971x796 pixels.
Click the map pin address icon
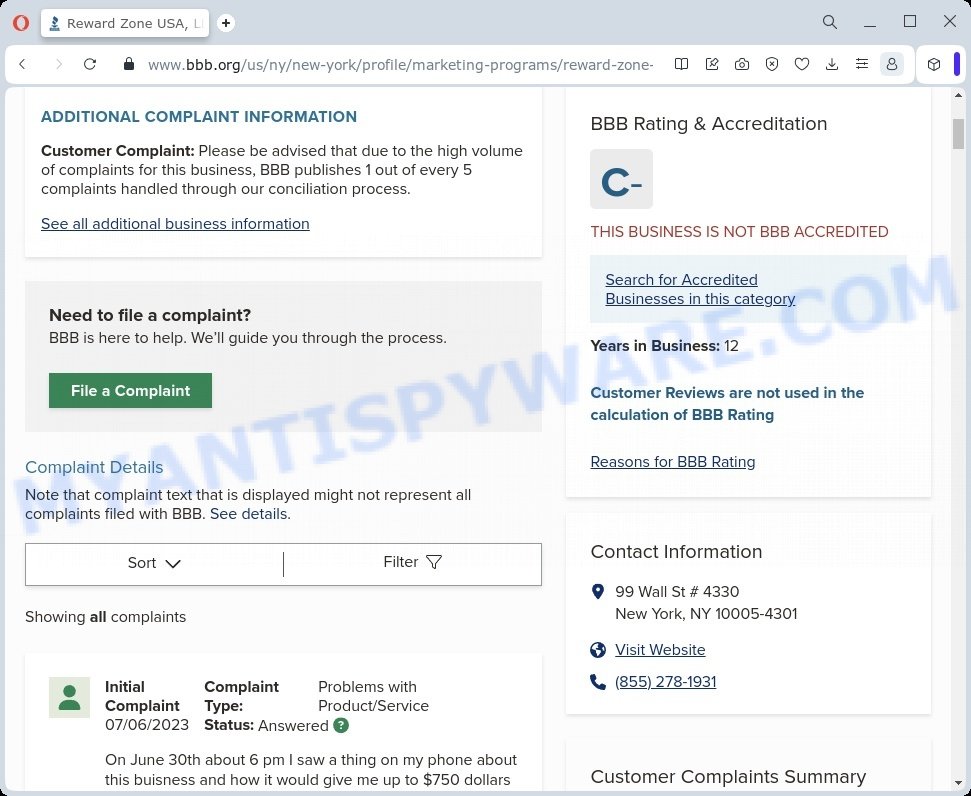(598, 592)
